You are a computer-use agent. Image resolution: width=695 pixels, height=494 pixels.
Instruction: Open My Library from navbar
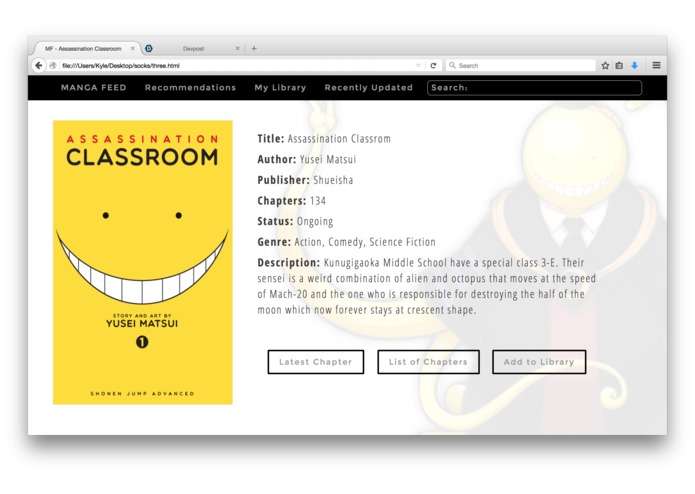pos(280,88)
